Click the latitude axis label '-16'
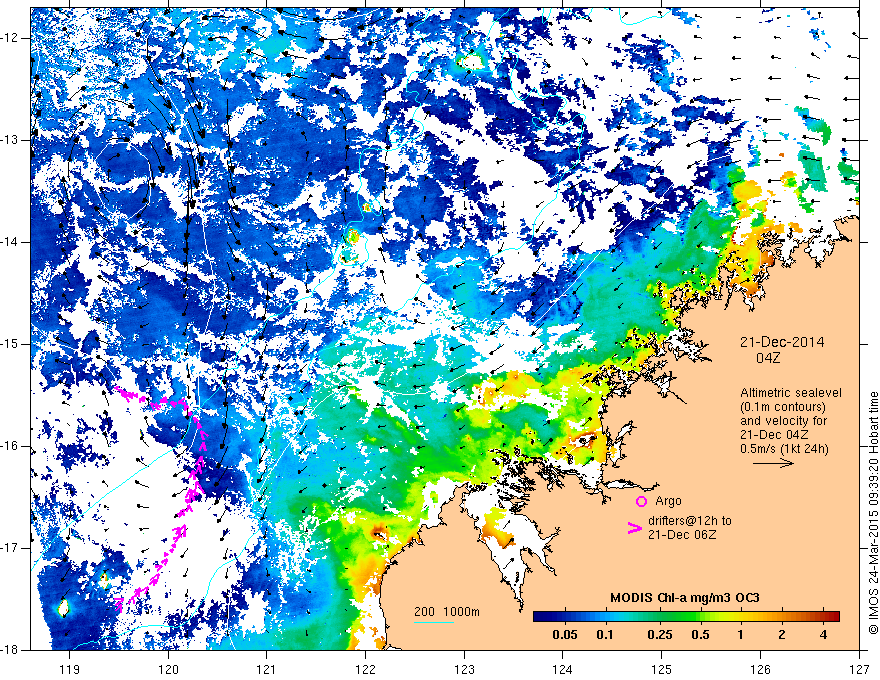Screen dimensions: 880x680 (x=11, y=446)
